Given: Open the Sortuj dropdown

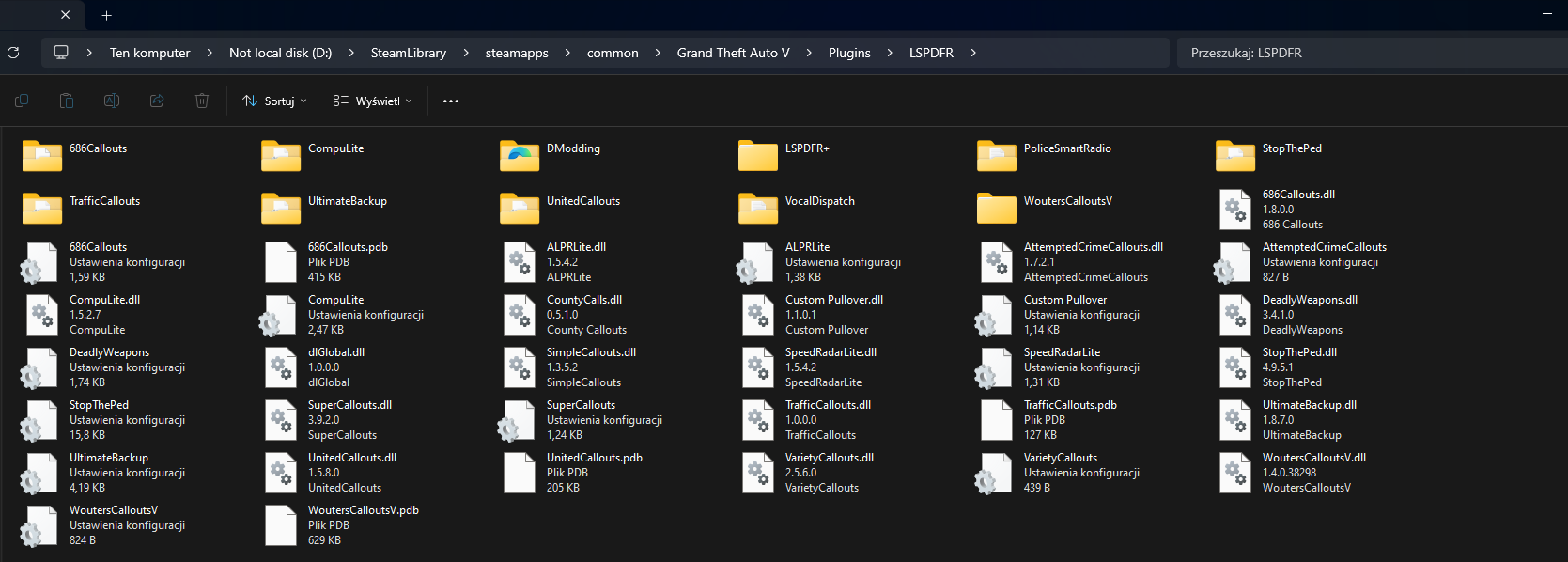Looking at the screenshot, I should [x=274, y=101].
